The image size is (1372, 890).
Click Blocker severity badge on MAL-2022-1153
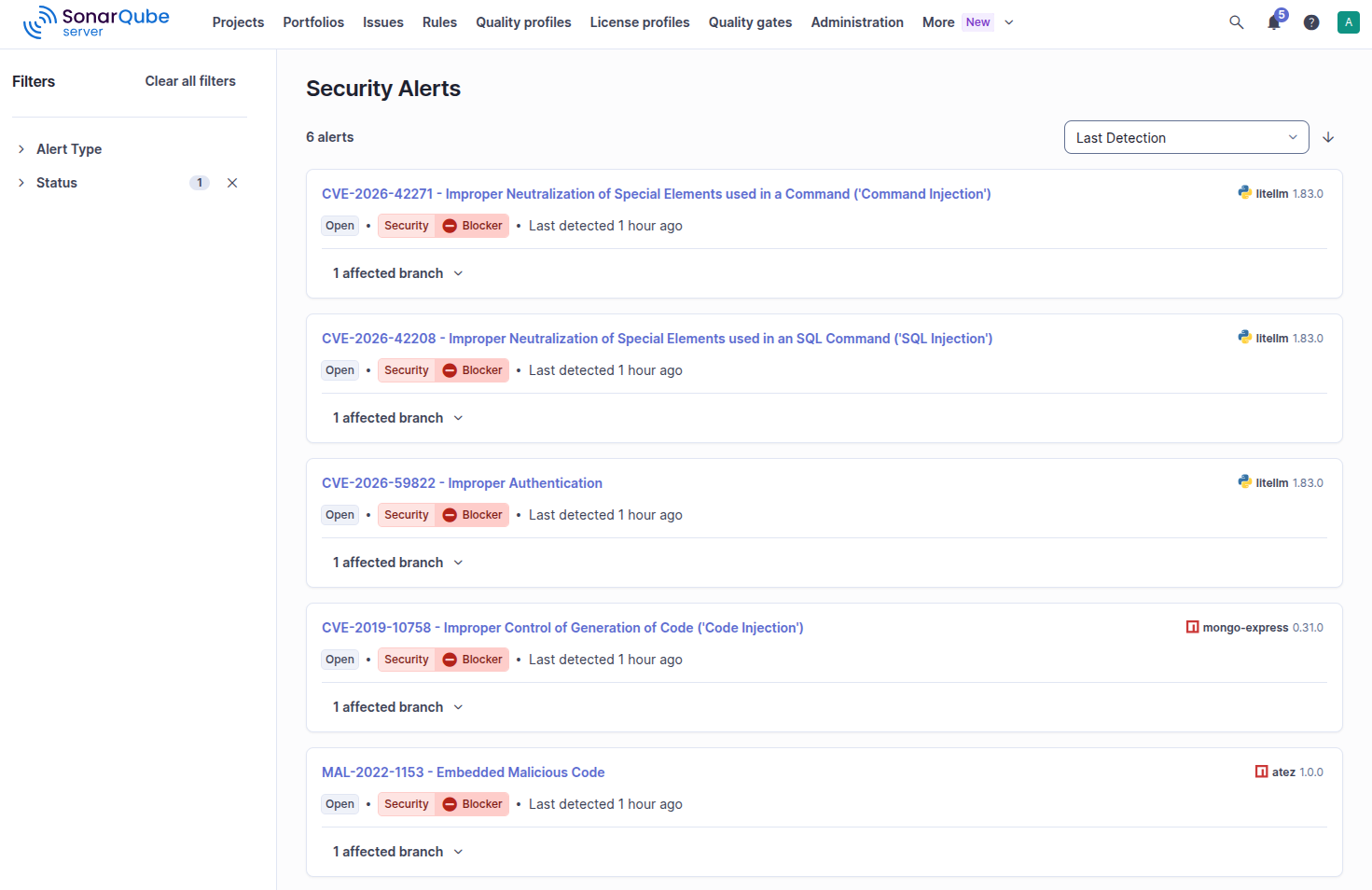click(472, 804)
